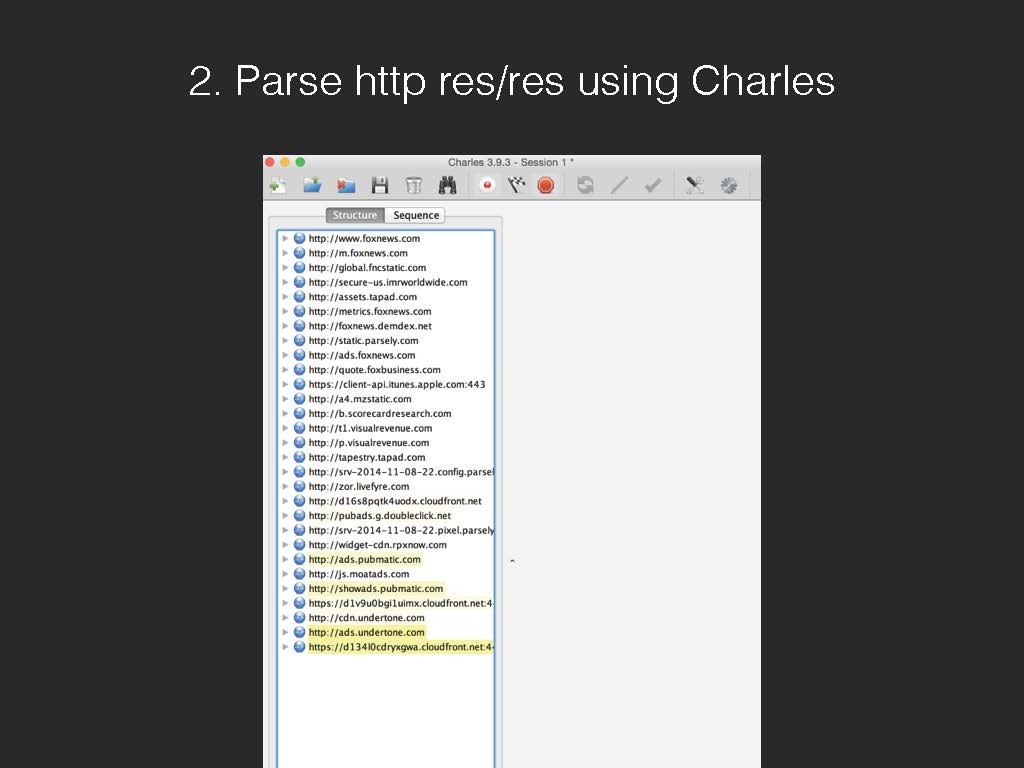This screenshot has height=768, width=1024.
Task: Click the green zoom window button
Action: 300,162
